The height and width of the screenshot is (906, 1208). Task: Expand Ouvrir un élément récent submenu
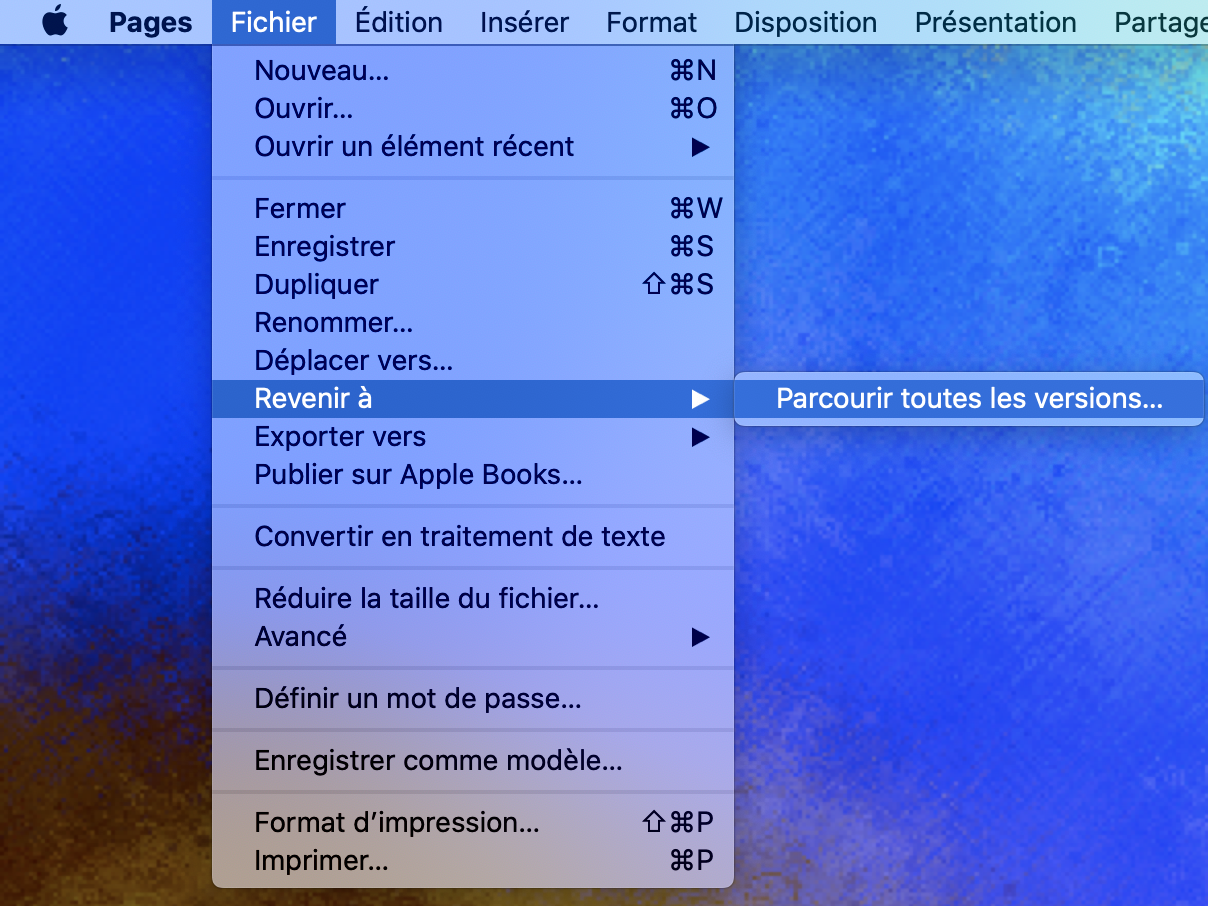[x=473, y=146]
